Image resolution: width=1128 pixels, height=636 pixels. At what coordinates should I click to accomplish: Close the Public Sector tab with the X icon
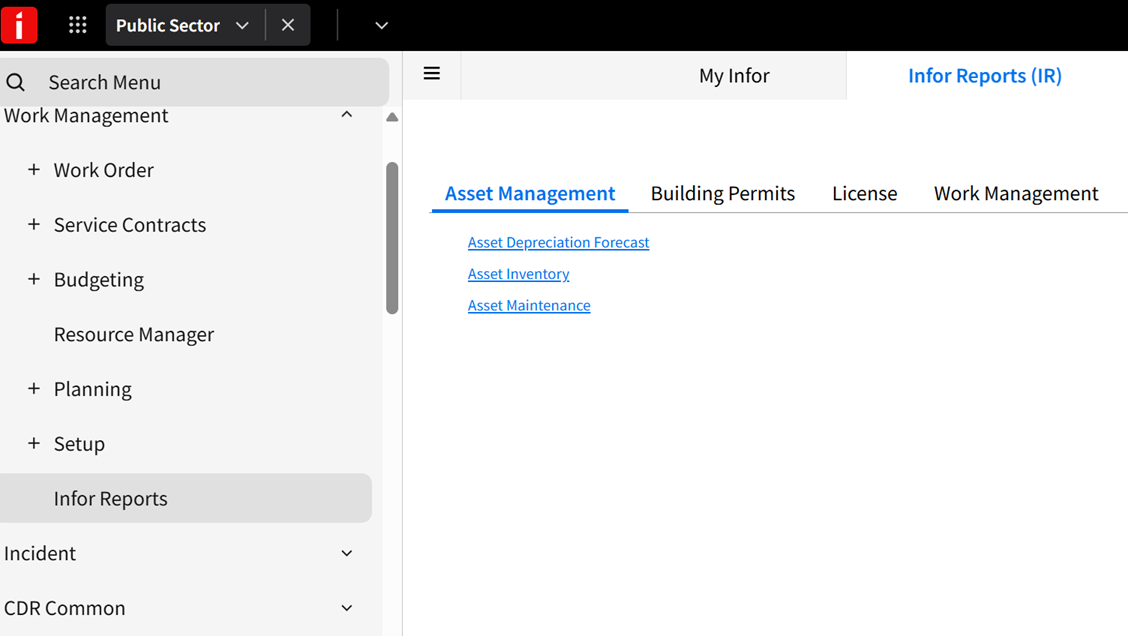coord(288,24)
